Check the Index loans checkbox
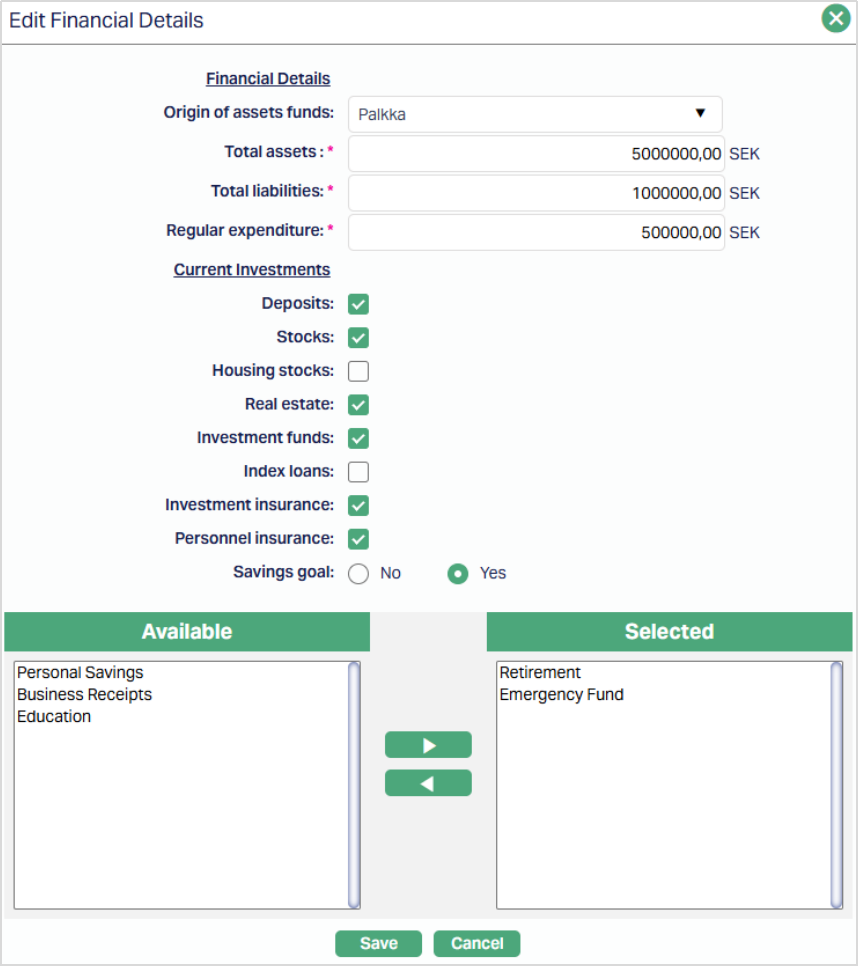 click(x=358, y=472)
